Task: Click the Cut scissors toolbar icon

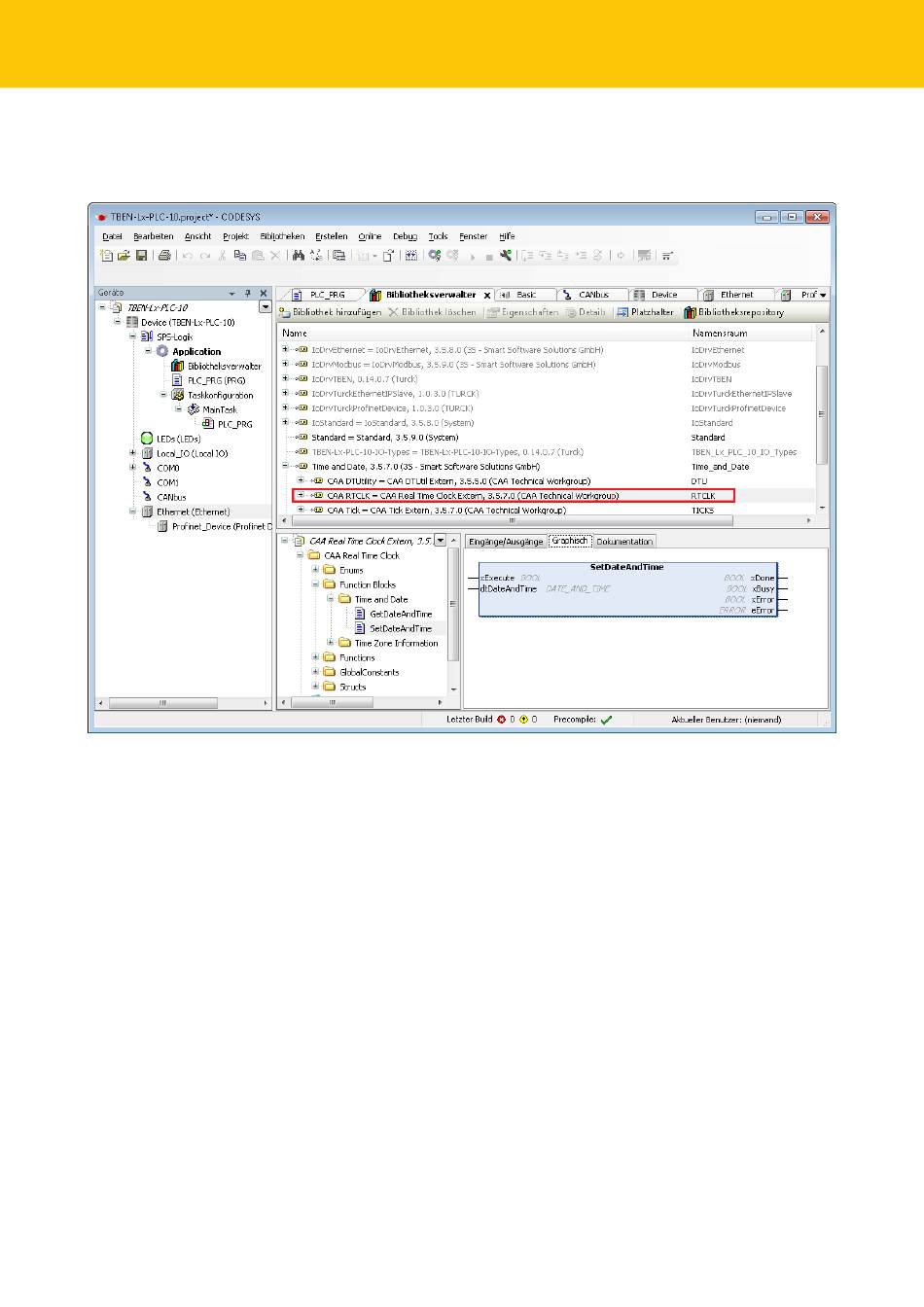Action: (x=223, y=256)
